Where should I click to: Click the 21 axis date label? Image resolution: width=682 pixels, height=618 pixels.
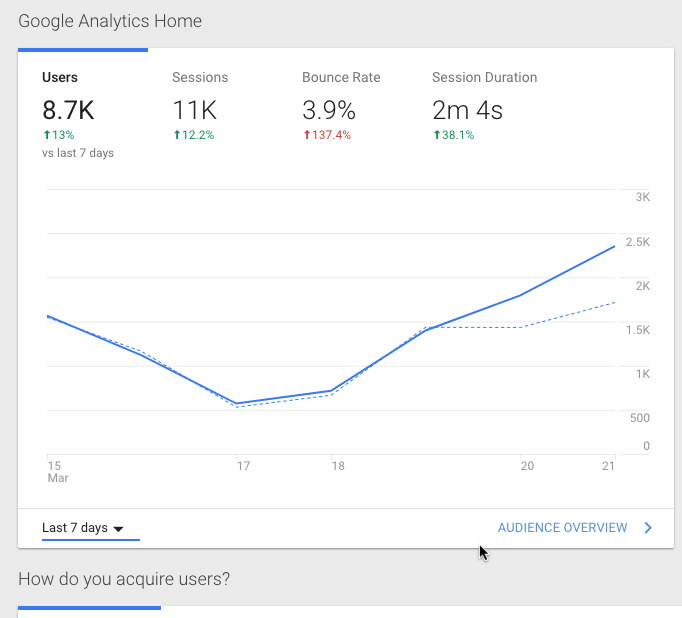coord(608,466)
